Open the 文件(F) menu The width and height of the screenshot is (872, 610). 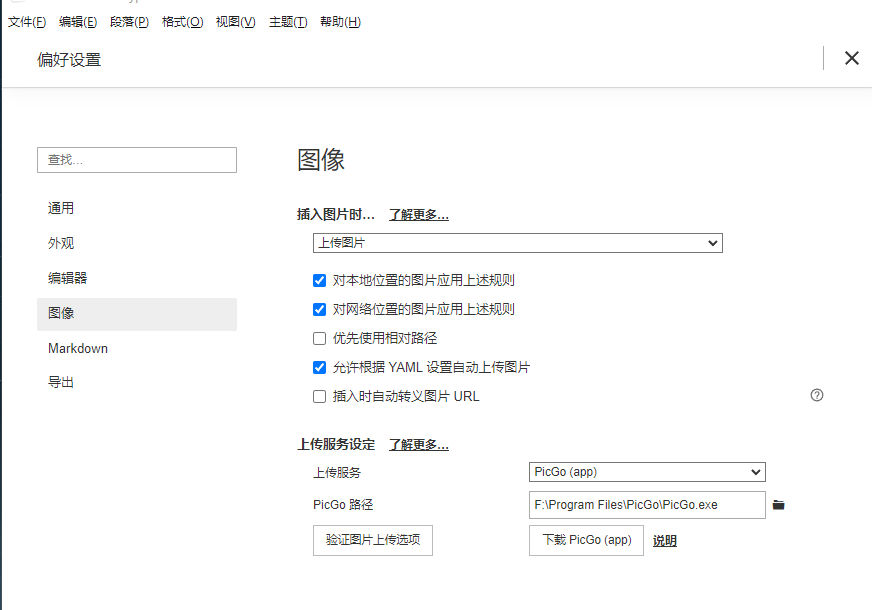(27, 22)
